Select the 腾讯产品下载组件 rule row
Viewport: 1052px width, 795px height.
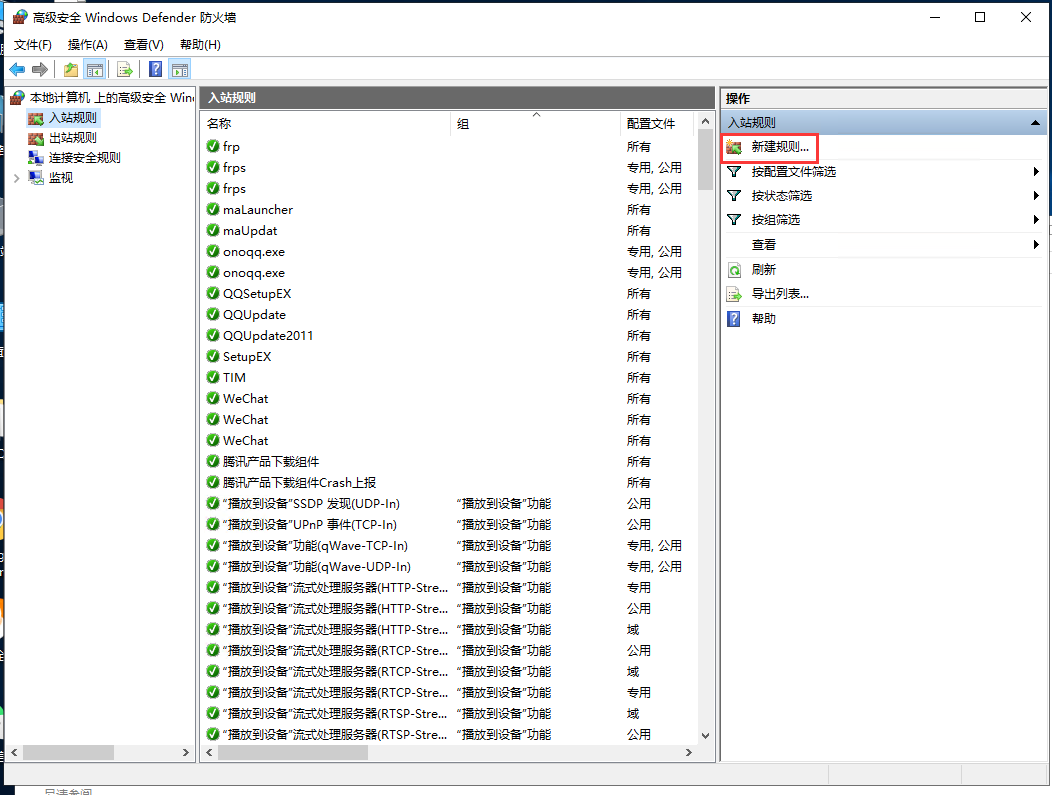coord(448,462)
